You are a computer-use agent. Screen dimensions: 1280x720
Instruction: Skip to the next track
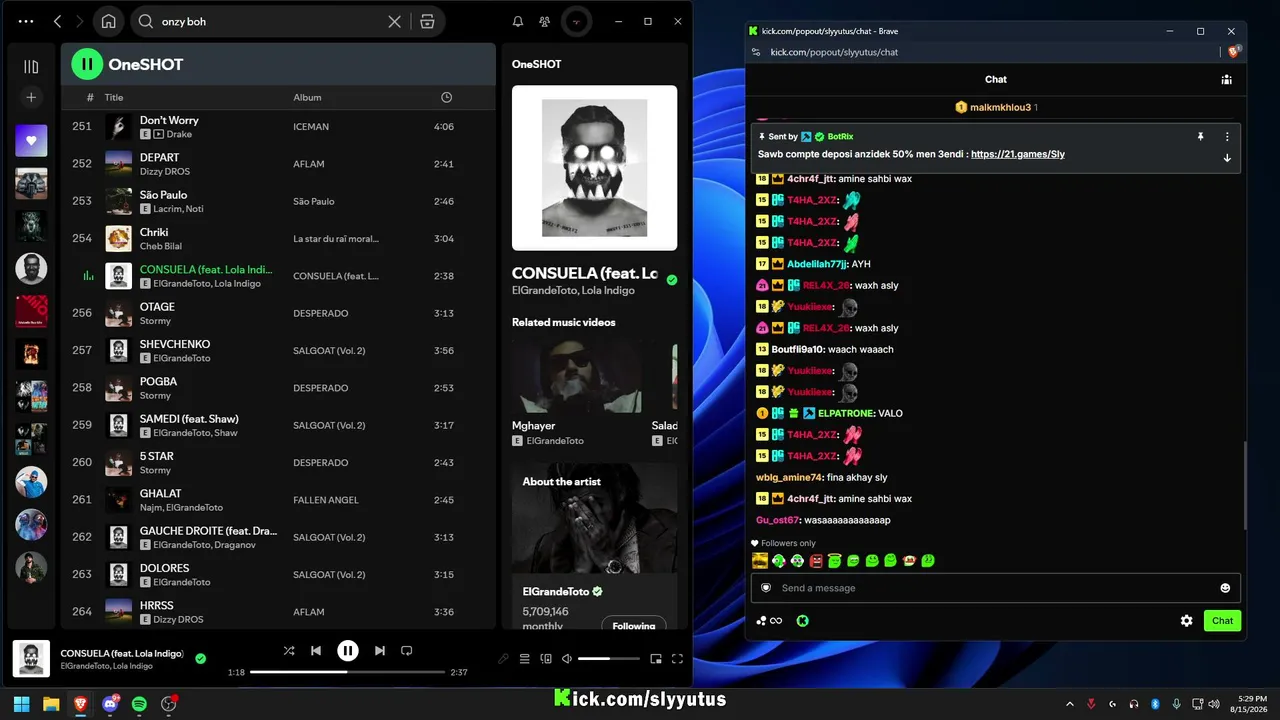(x=379, y=651)
